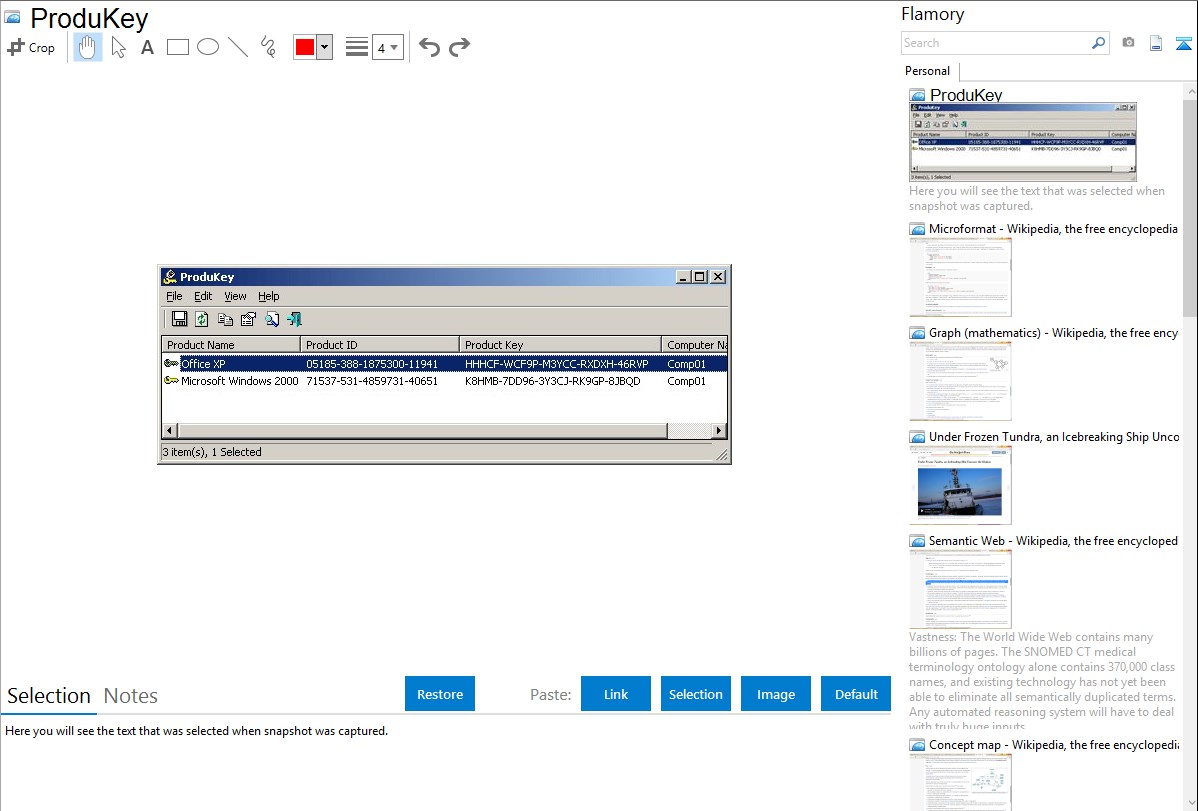
Task: Click the line thickness icon
Action: pos(356,47)
